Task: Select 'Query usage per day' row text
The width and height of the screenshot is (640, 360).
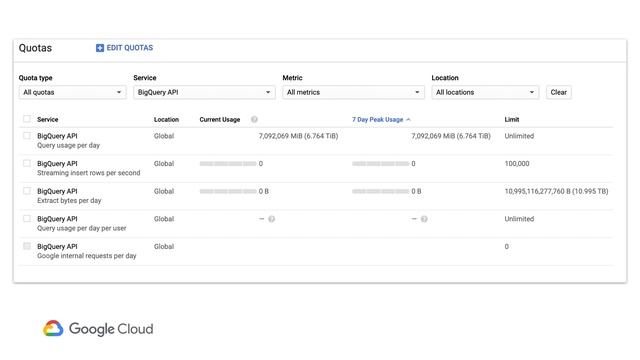Action: [68, 145]
